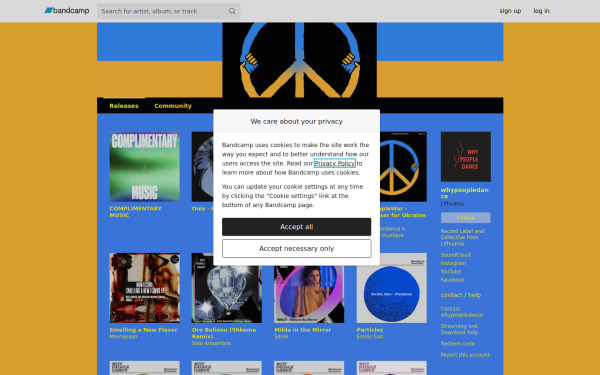Open the Particles title link

click(370, 330)
